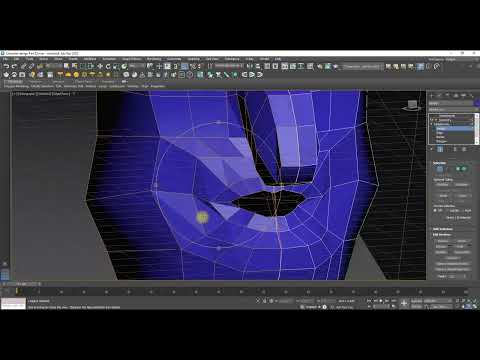Collapse the Editable Poly stack entry
This screenshot has width=480, height=360.
432,124
